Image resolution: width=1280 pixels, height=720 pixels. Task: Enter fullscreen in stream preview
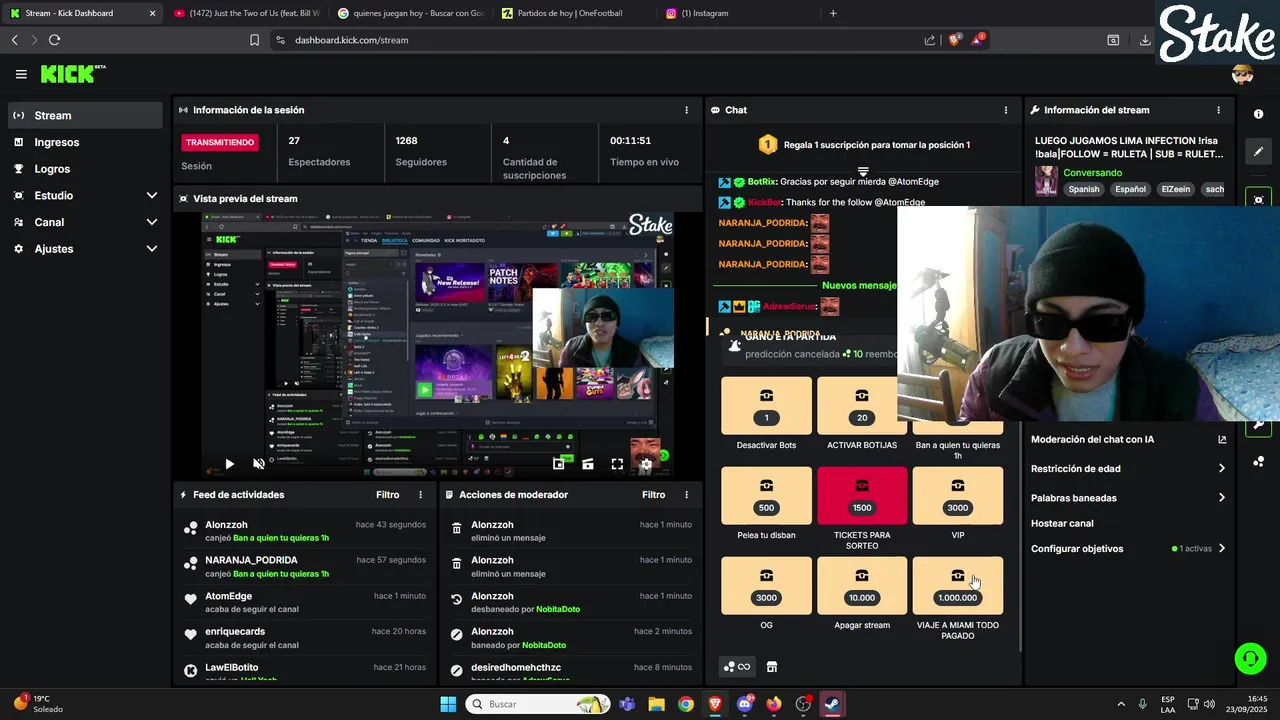(x=617, y=464)
